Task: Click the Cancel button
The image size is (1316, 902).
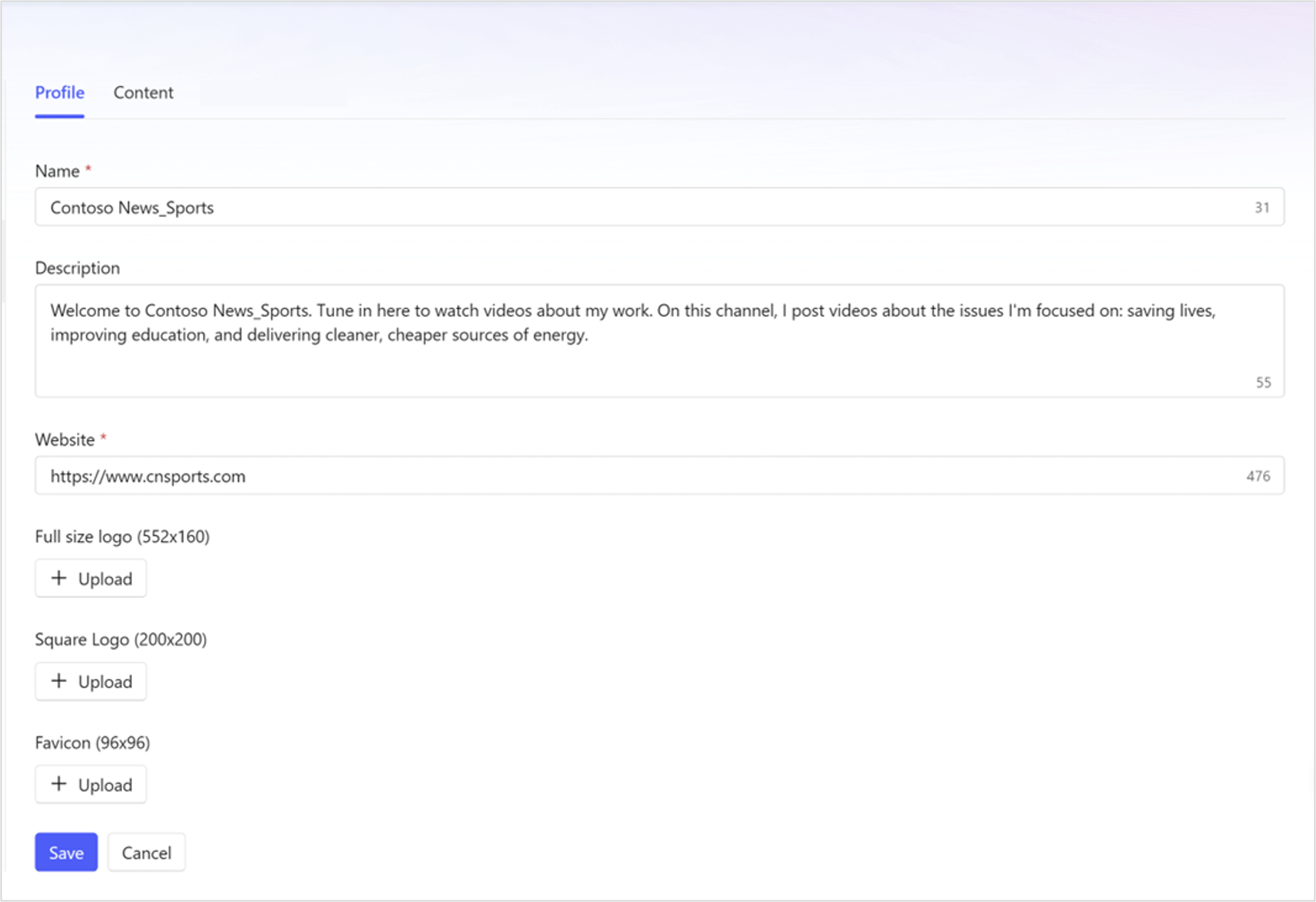Action: pos(146,852)
